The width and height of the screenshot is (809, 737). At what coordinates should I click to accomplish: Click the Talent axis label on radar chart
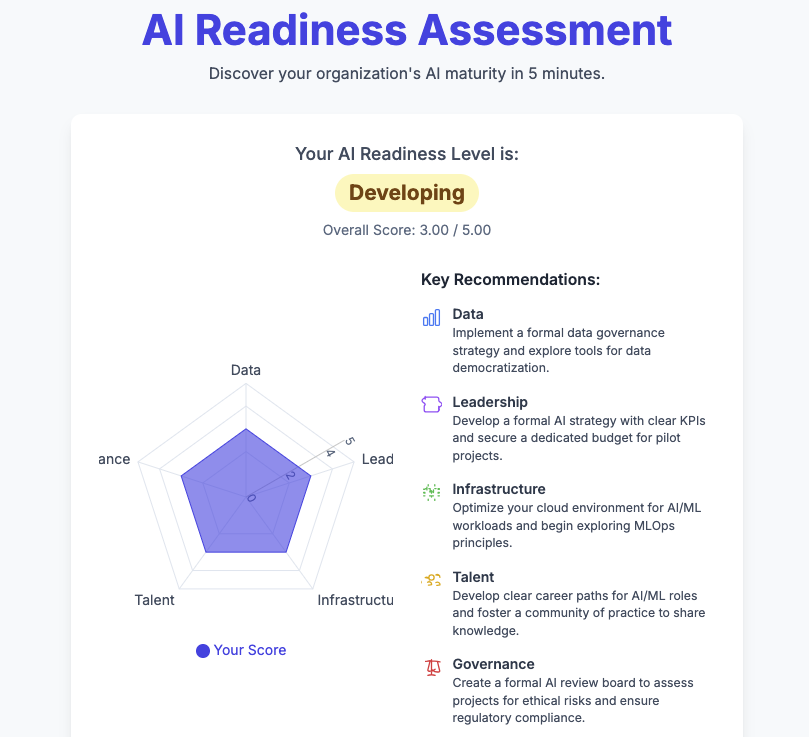154,600
